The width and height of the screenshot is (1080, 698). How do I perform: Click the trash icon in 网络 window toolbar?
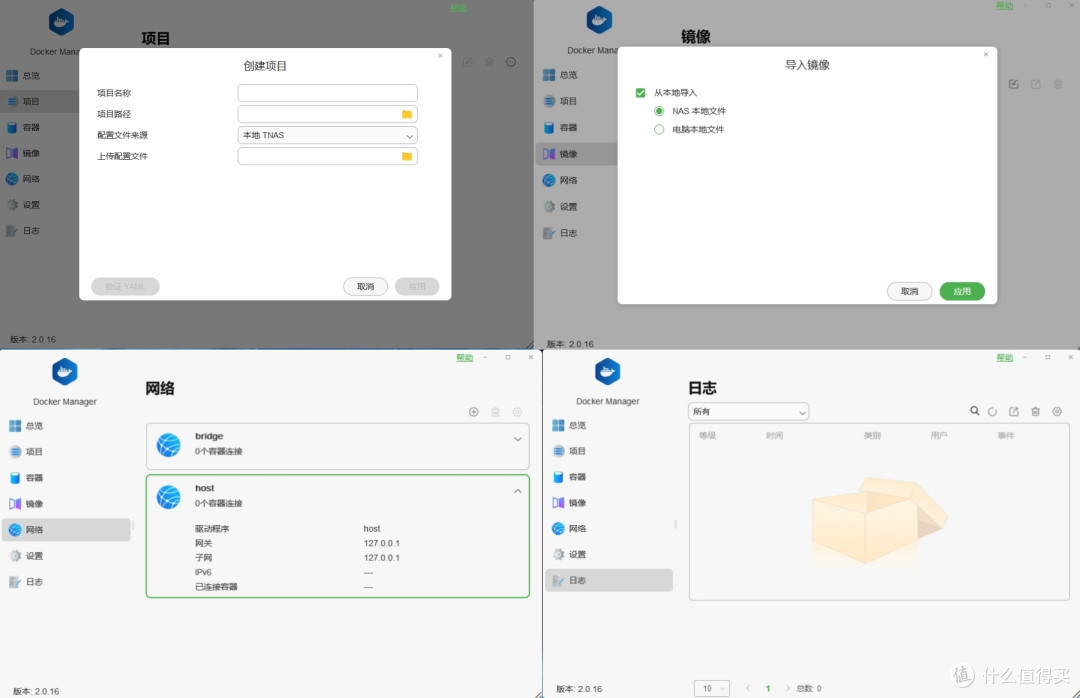tap(495, 412)
